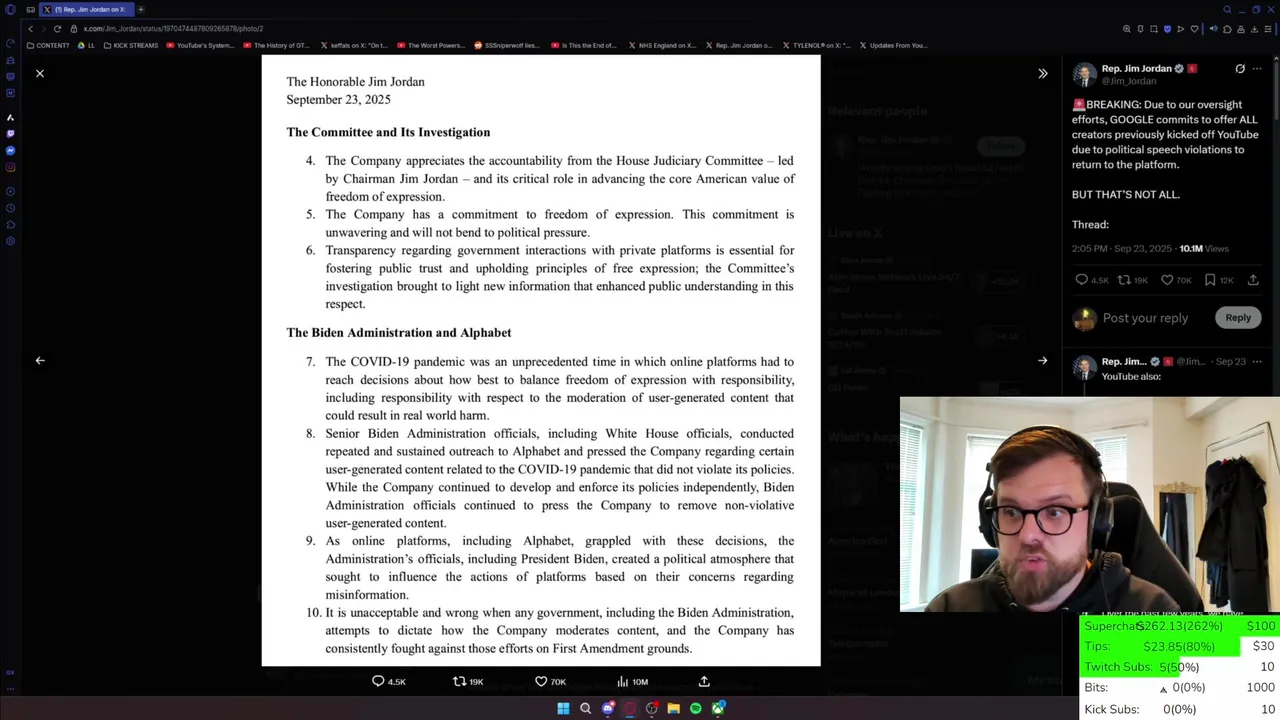
Task: Click the heart bookmark icon in browser toolbar
Action: click(1194, 29)
